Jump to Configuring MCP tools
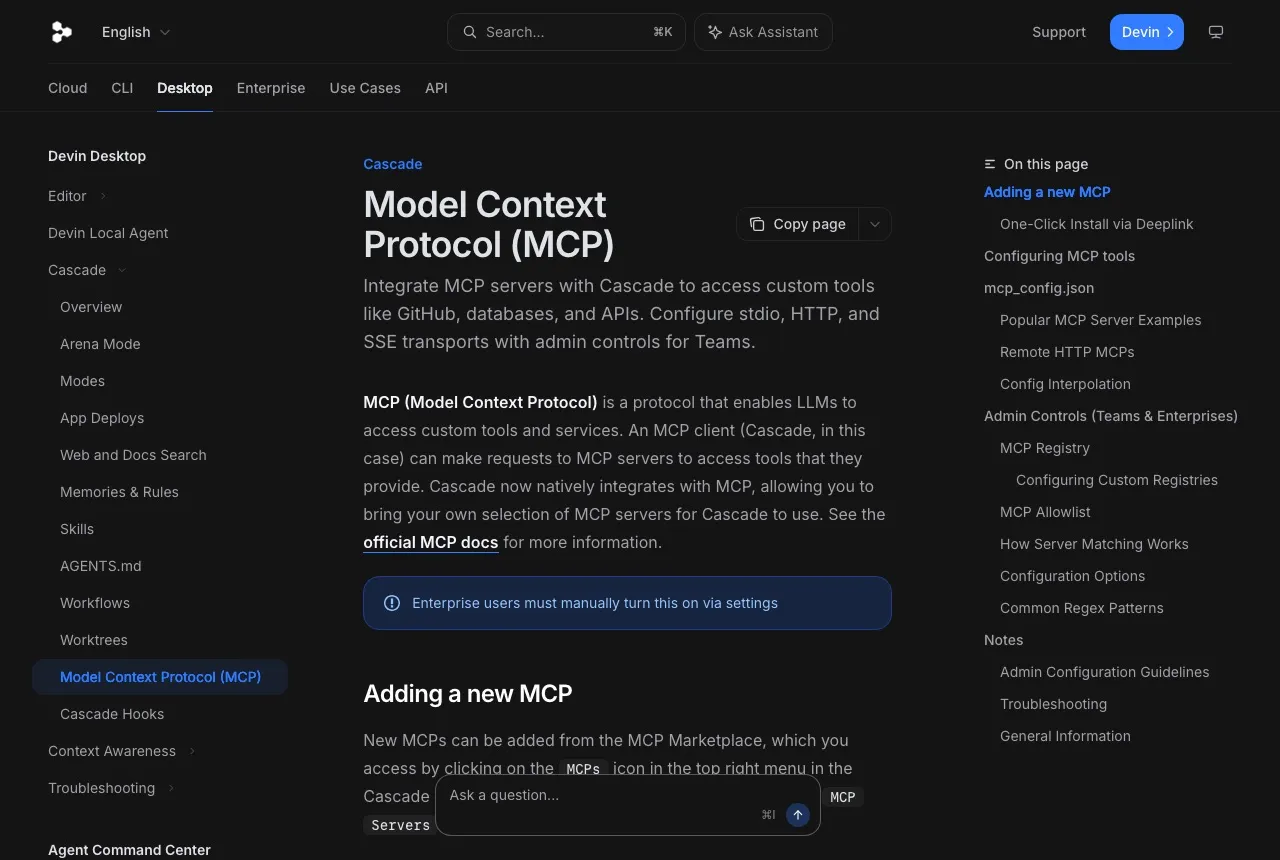Viewport: 1280px width, 860px height. pos(1059,256)
